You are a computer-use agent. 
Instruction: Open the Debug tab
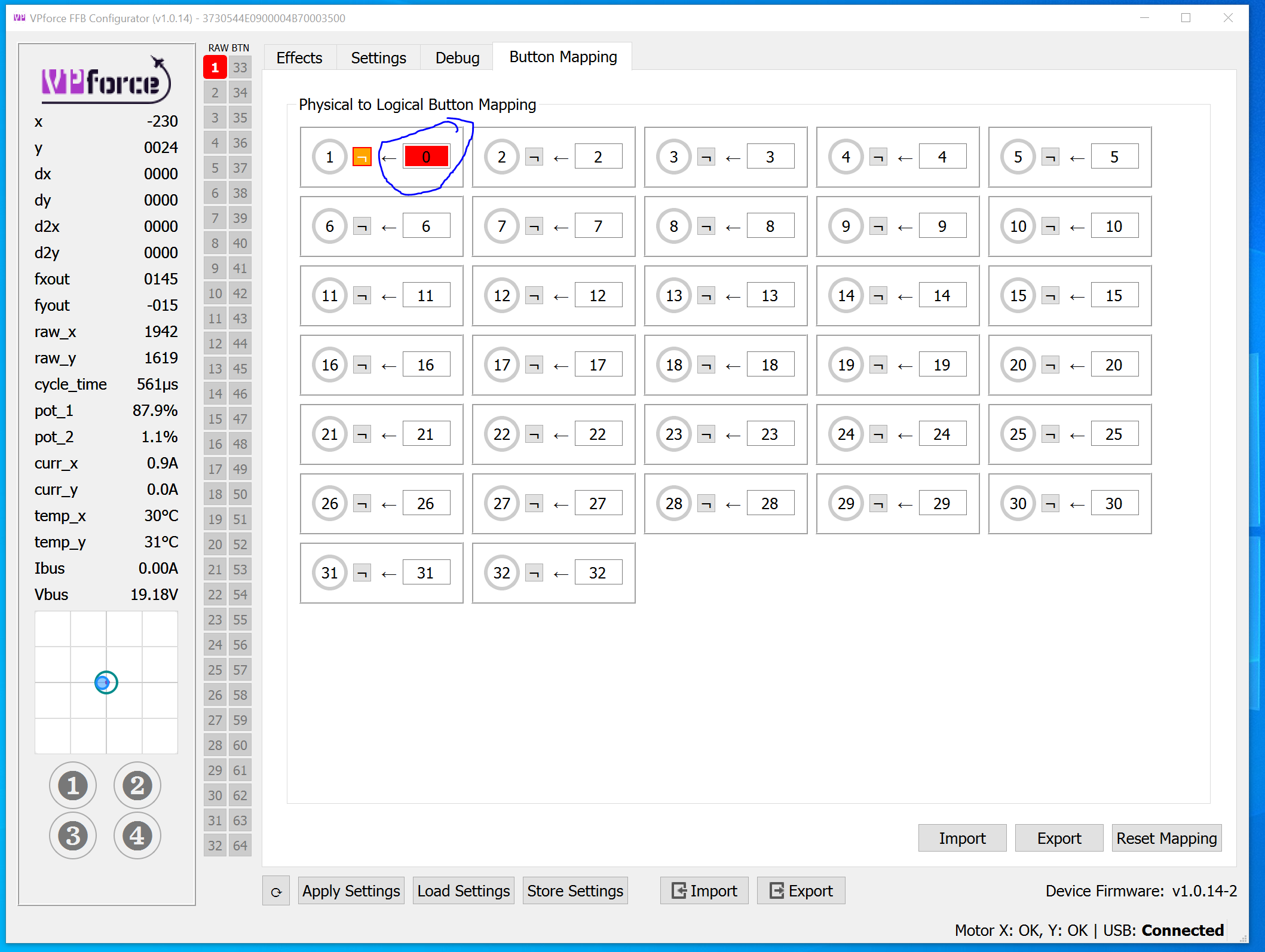tap(457, 58)
